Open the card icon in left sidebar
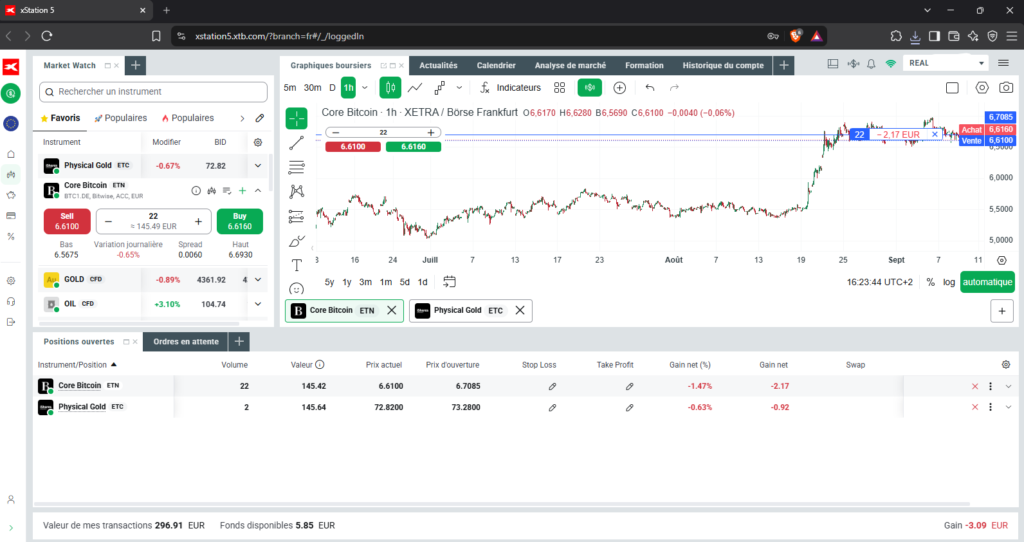The image size is (1024, 542). coord(10,215)
